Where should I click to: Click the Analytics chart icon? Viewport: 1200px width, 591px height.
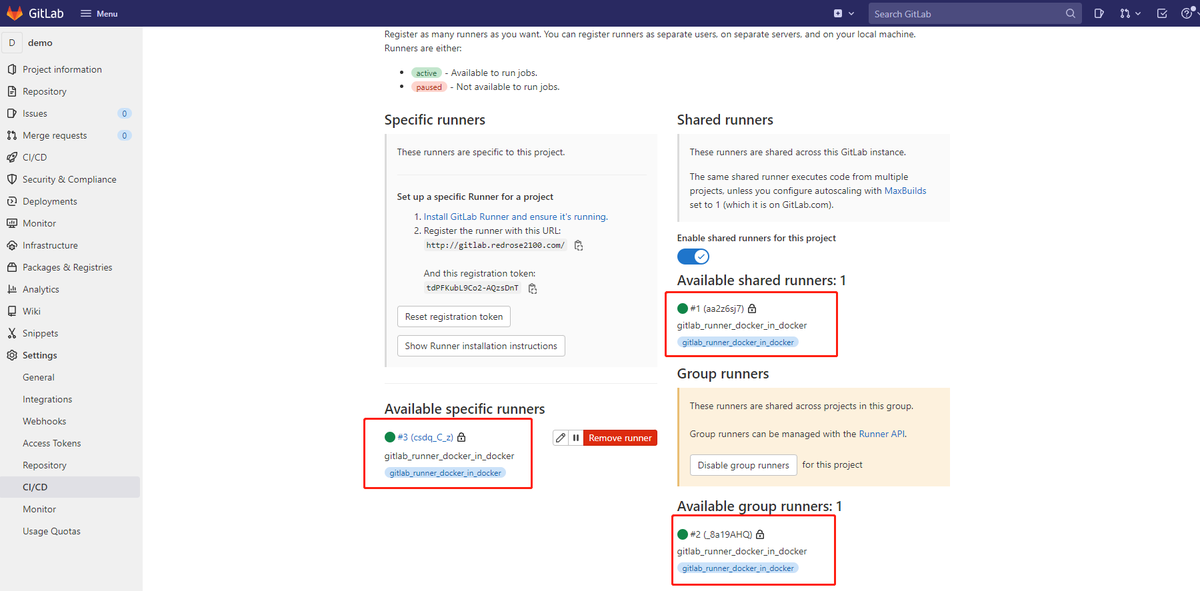pyautogui.click(x=12, y=289)
